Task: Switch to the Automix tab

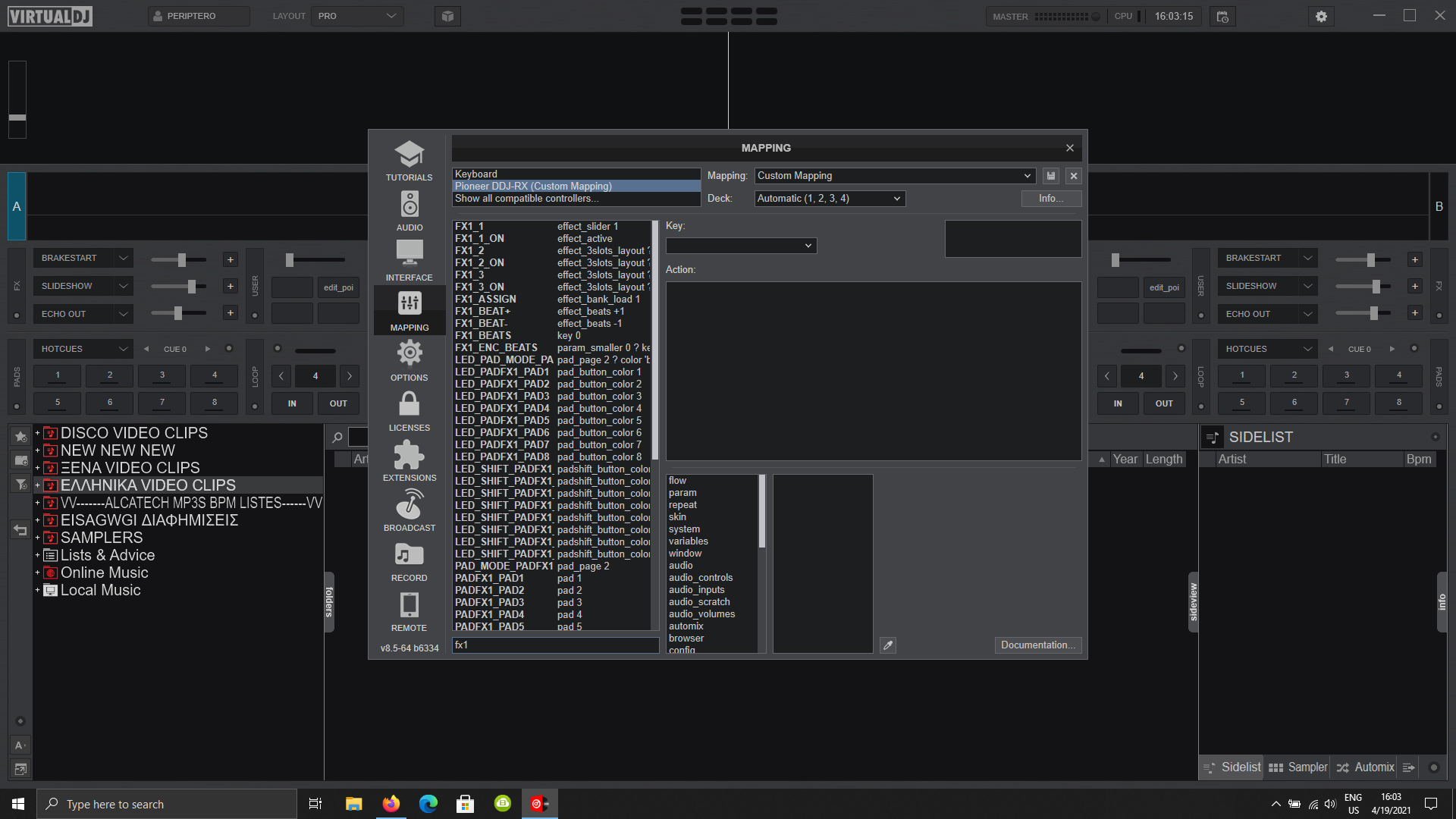Action: click(x=1365, y=767)
